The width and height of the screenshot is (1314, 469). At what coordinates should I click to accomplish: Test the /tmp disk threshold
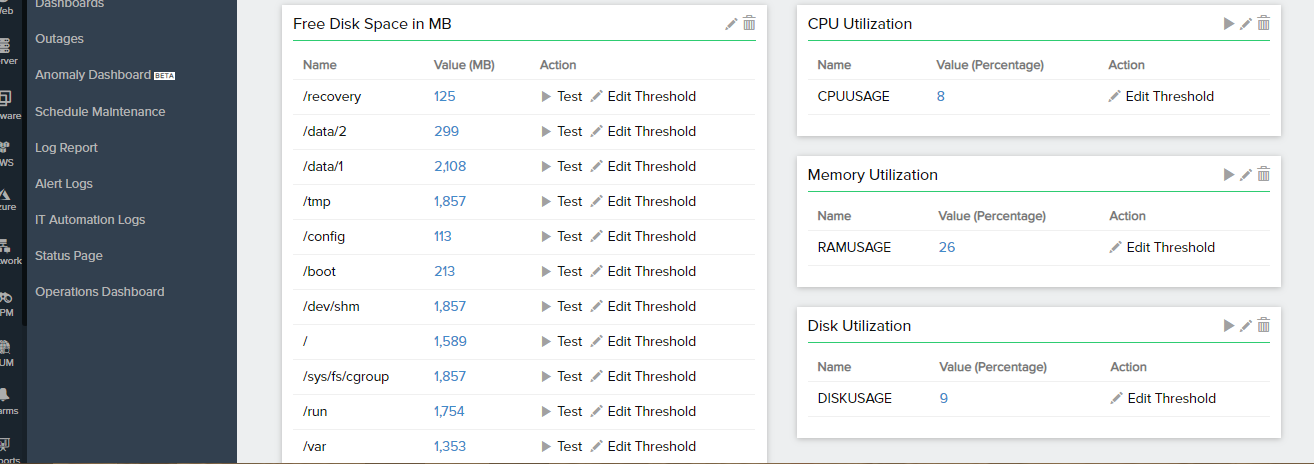tap(562, 202)
